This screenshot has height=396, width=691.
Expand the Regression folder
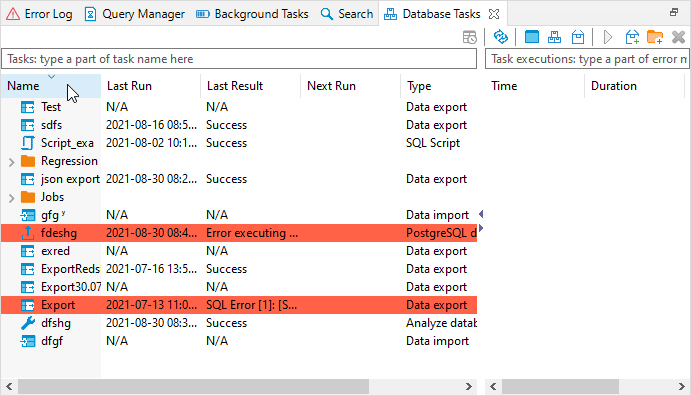[11, 162]
